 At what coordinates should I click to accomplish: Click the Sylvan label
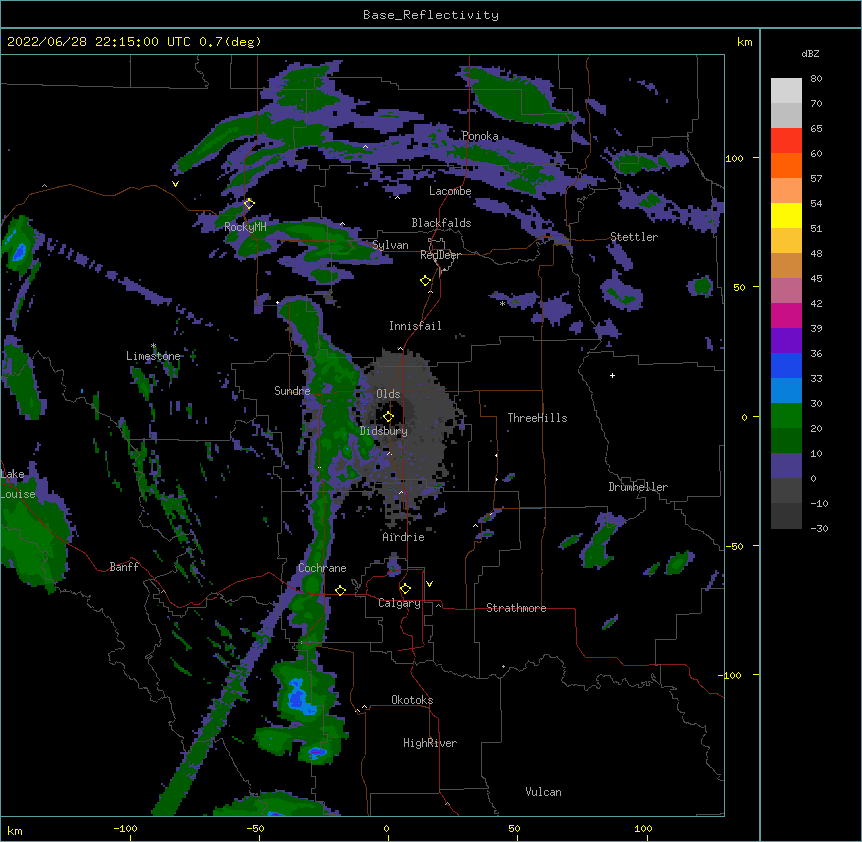click(x=390, y=245)
